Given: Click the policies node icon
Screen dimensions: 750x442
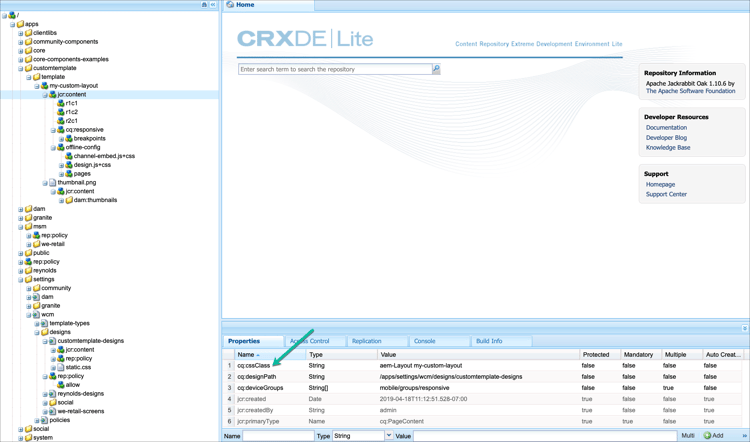Looking at the screenshot, I should tap(44, 420).
